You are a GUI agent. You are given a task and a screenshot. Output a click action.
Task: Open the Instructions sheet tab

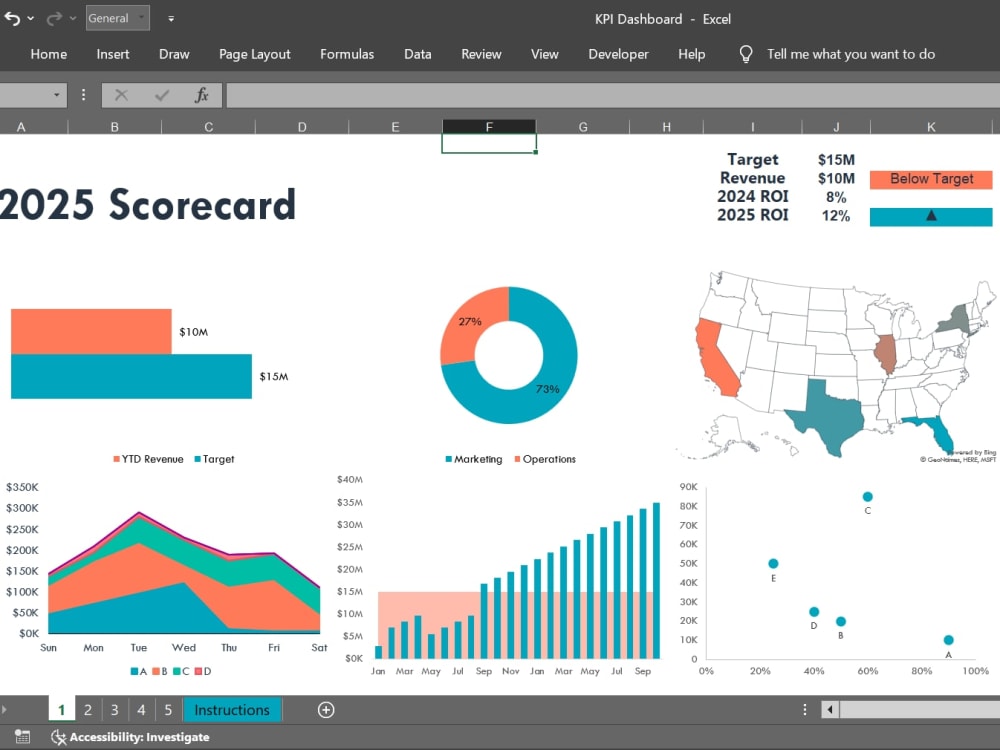click(x=232, y=710)
